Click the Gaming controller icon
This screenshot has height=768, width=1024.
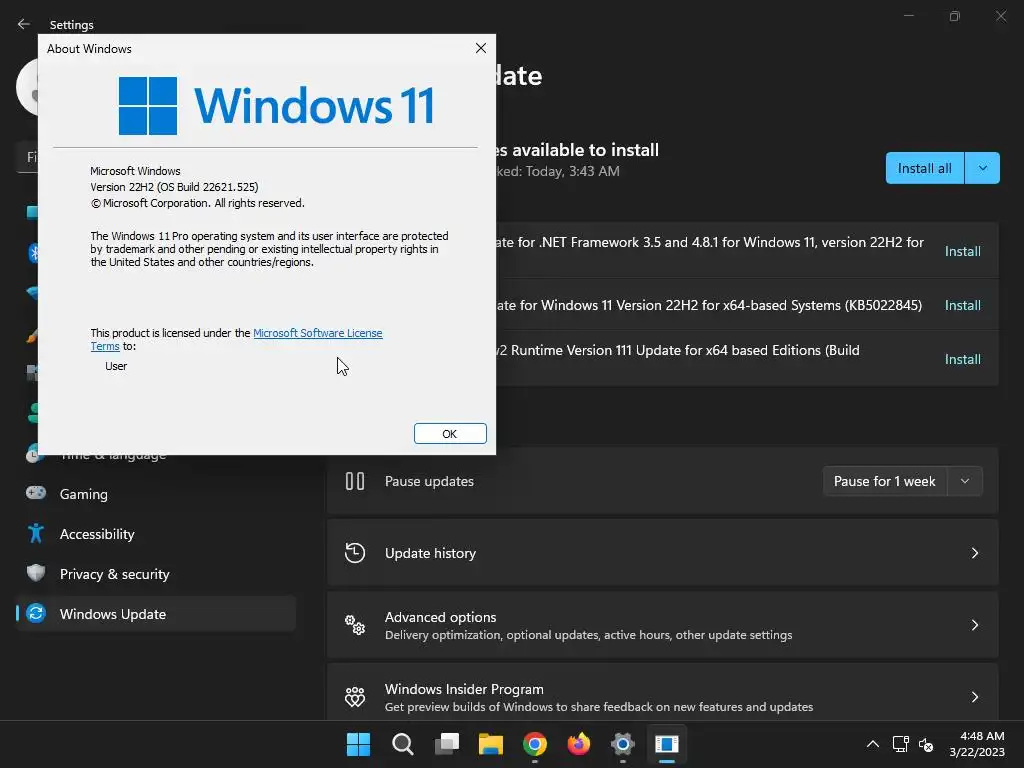click(x=36, y=493)
